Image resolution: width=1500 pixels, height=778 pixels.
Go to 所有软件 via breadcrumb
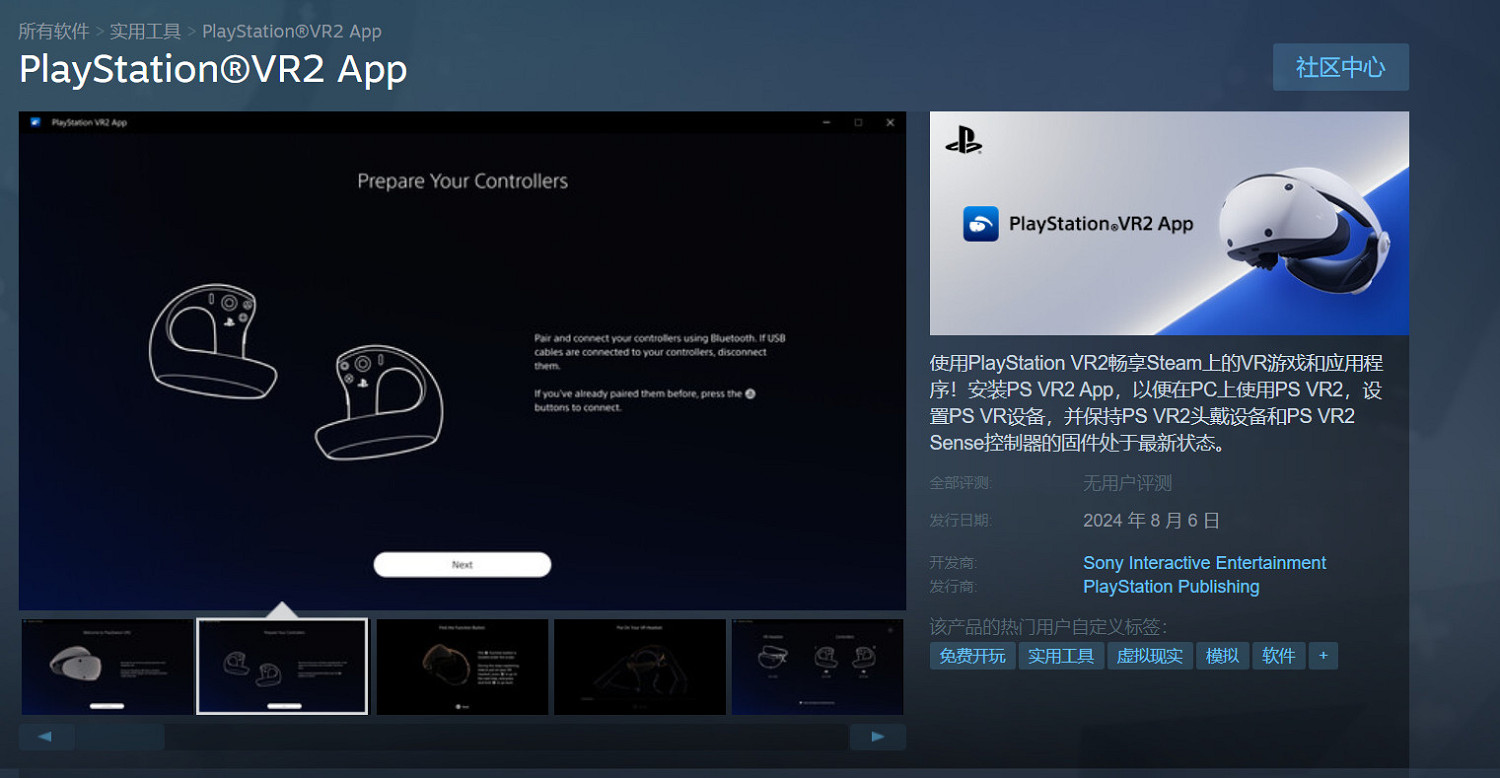(x=54, y=31)
